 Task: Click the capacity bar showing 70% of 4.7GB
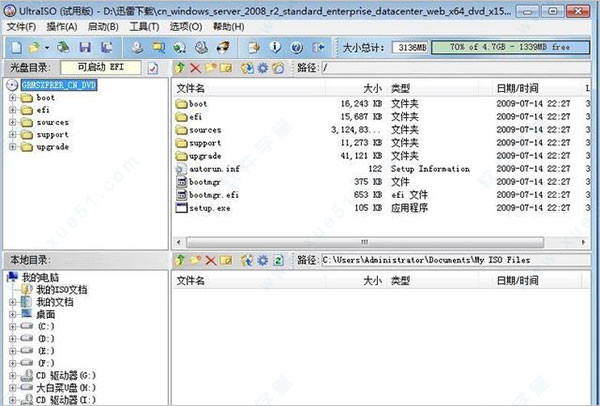(x=511, y=47)
